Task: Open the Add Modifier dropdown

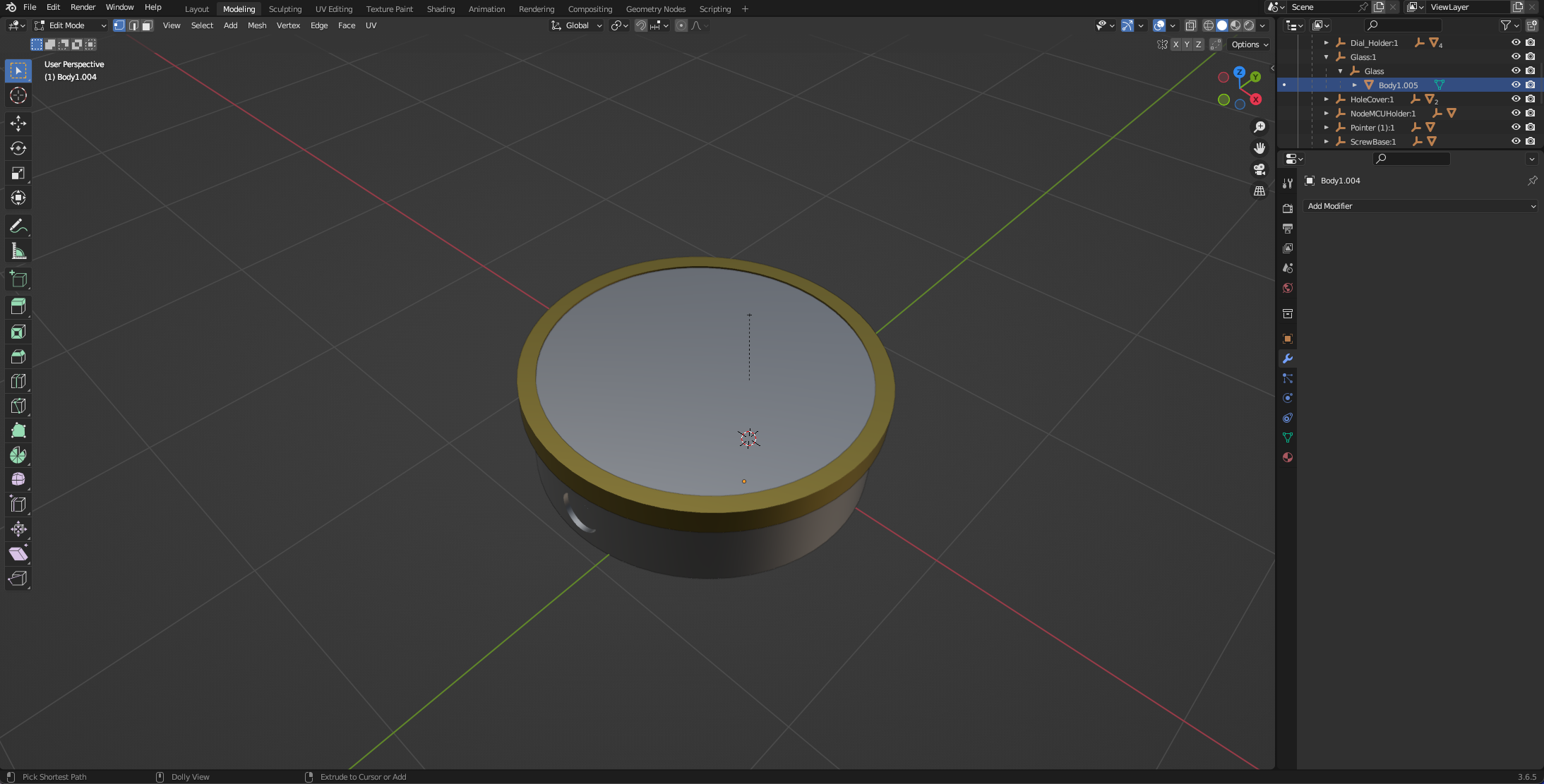Action: click(1420, 206)
